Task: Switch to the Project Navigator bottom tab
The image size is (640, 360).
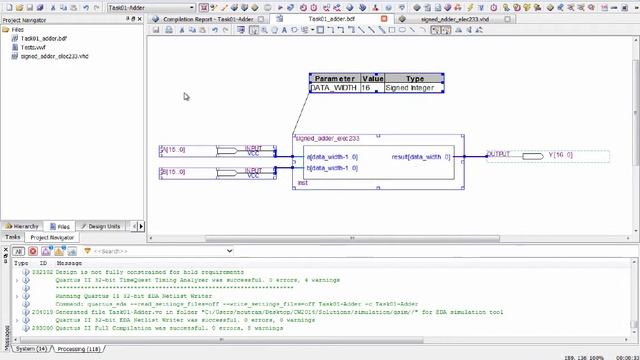Action: tap(52, 238)
